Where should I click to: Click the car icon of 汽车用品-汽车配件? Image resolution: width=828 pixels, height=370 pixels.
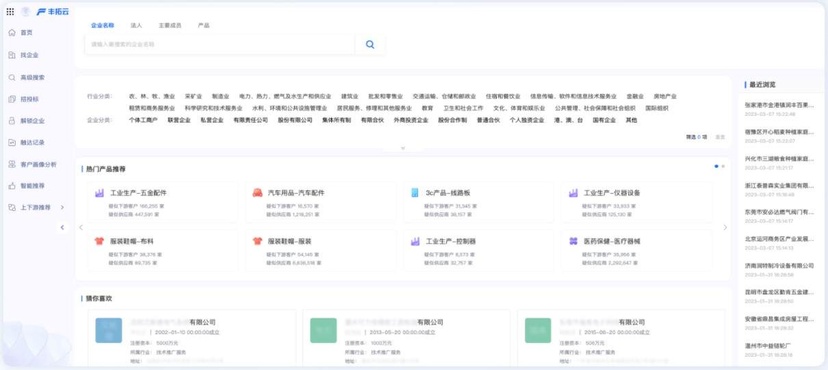coord(257,193)
